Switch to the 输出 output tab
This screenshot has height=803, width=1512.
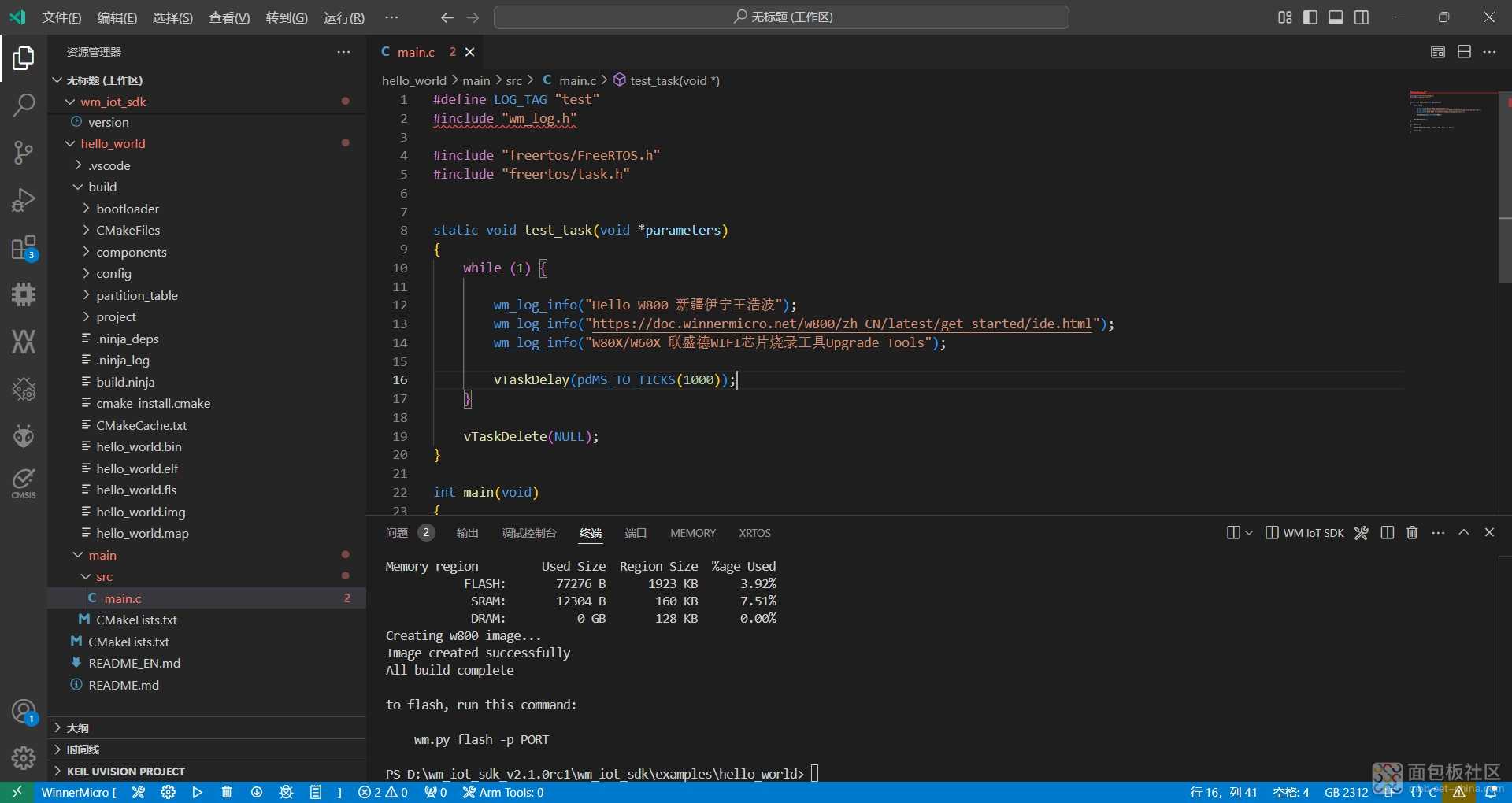coord(468,533)
